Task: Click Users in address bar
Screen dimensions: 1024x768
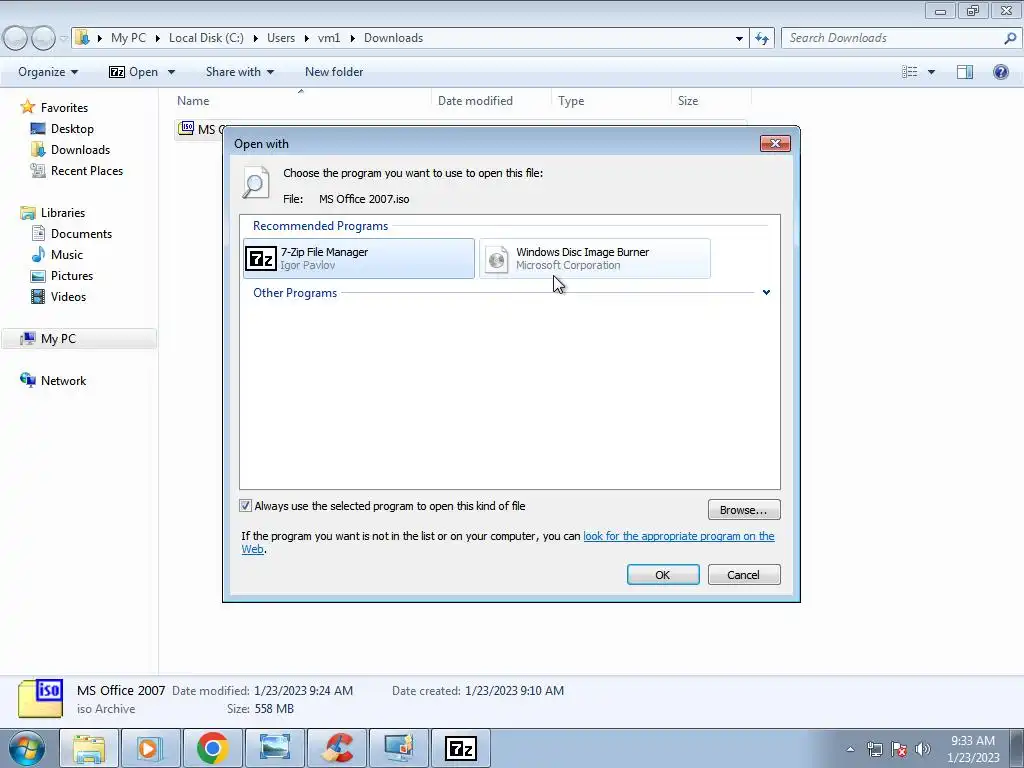Action: [281, 38]
